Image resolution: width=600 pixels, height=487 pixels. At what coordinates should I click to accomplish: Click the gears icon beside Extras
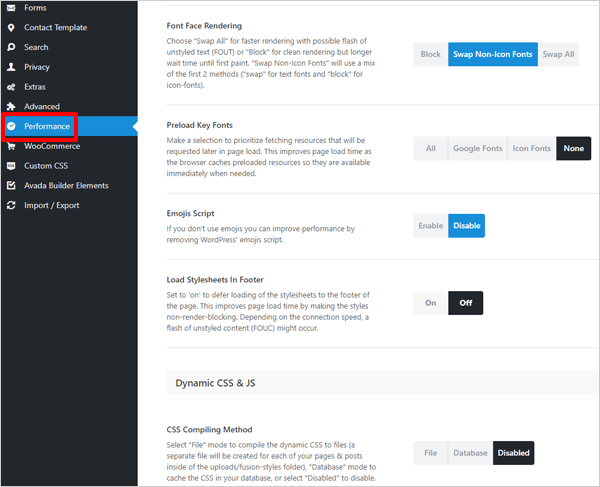point(11,87)
